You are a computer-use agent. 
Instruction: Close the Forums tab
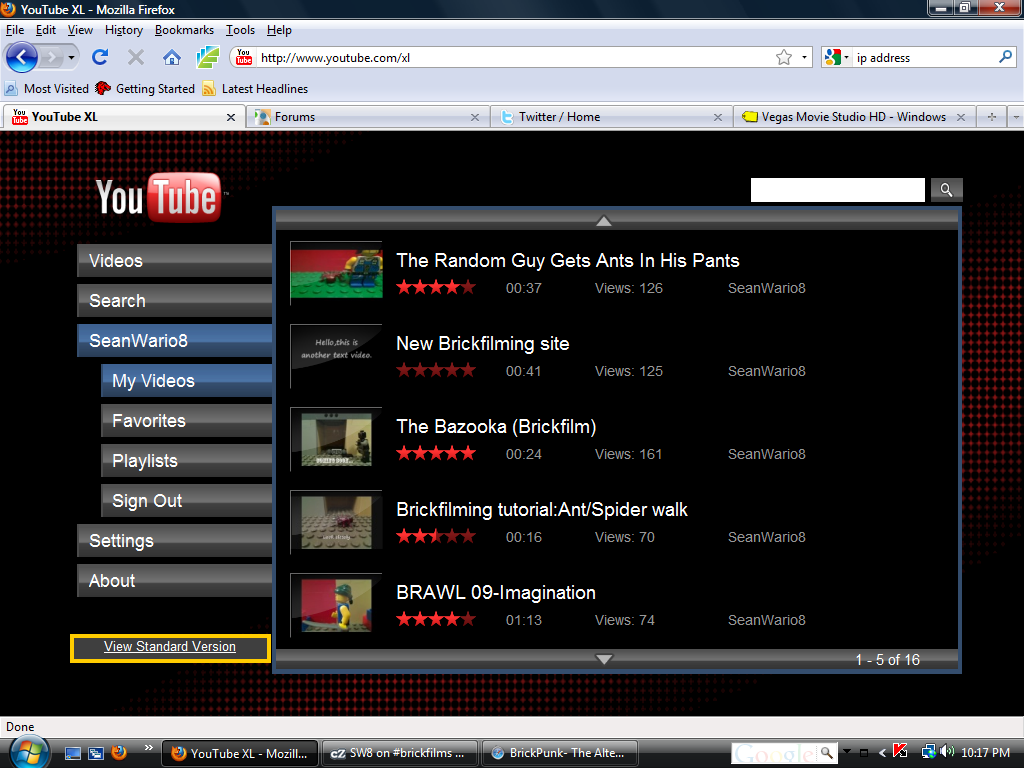475,118
